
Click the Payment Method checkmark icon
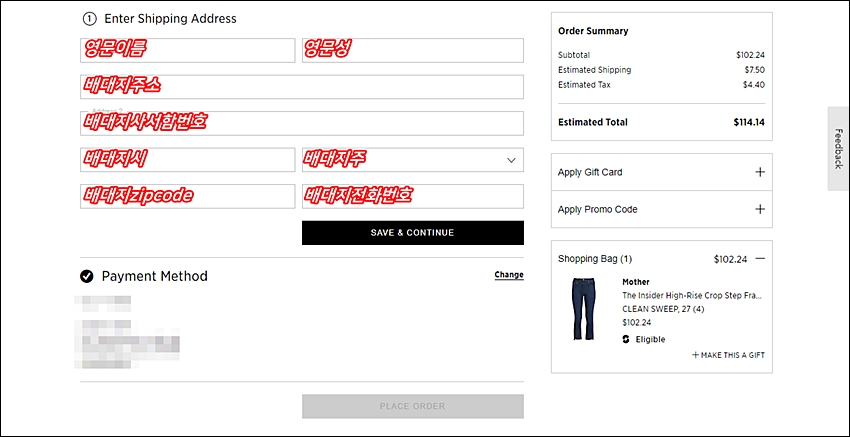[x=86, y=277]
